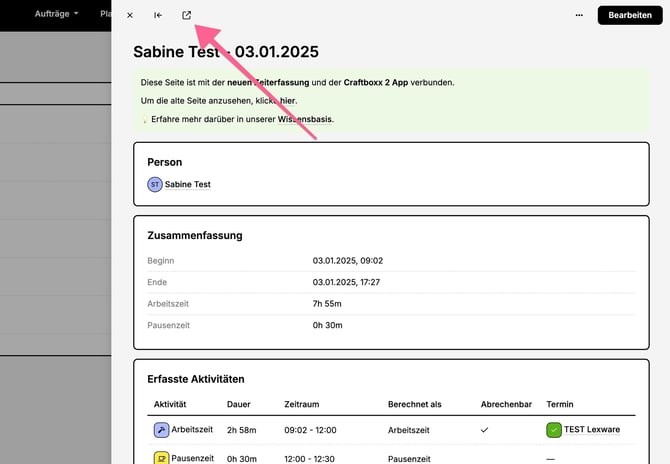Click the green checkmark appointment icon
Screen dimensions: 670x464
(x=554, y=430)
